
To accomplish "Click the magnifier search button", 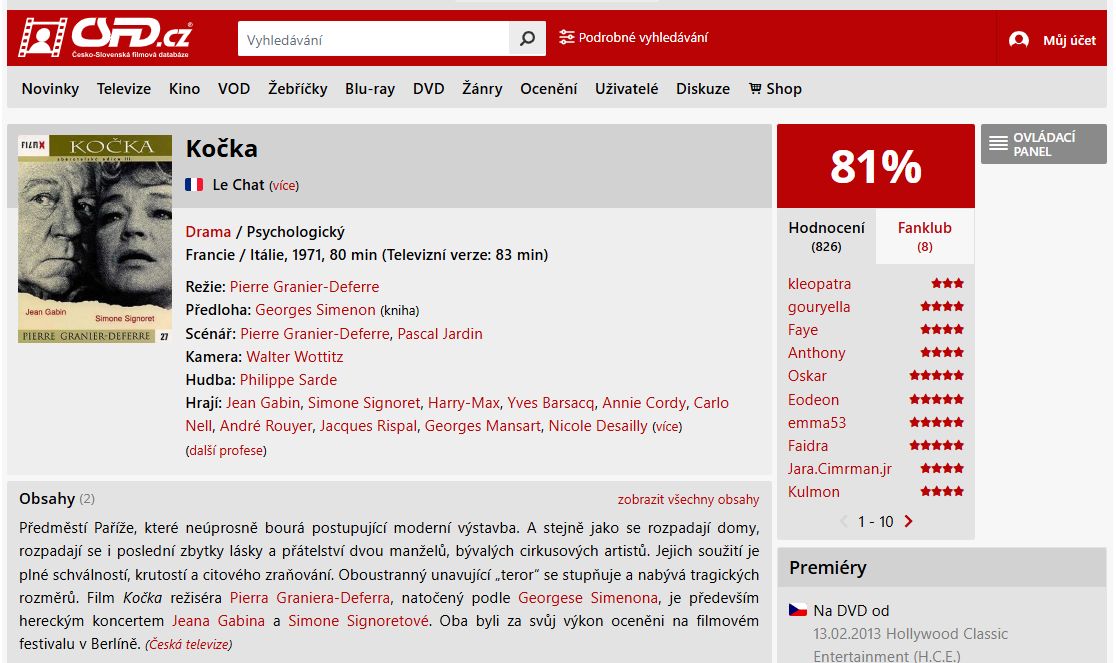I will 527,38.
